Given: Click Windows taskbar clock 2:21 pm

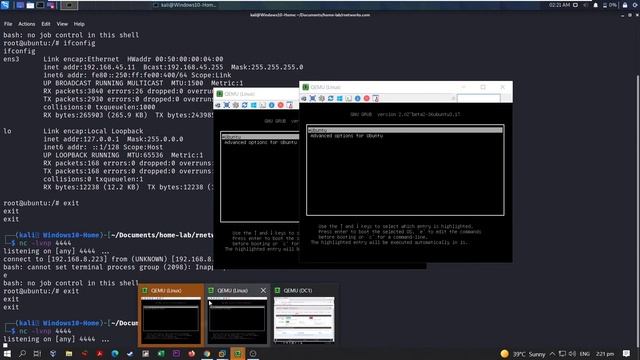Looking at the screenshot, I should point(605,354).
